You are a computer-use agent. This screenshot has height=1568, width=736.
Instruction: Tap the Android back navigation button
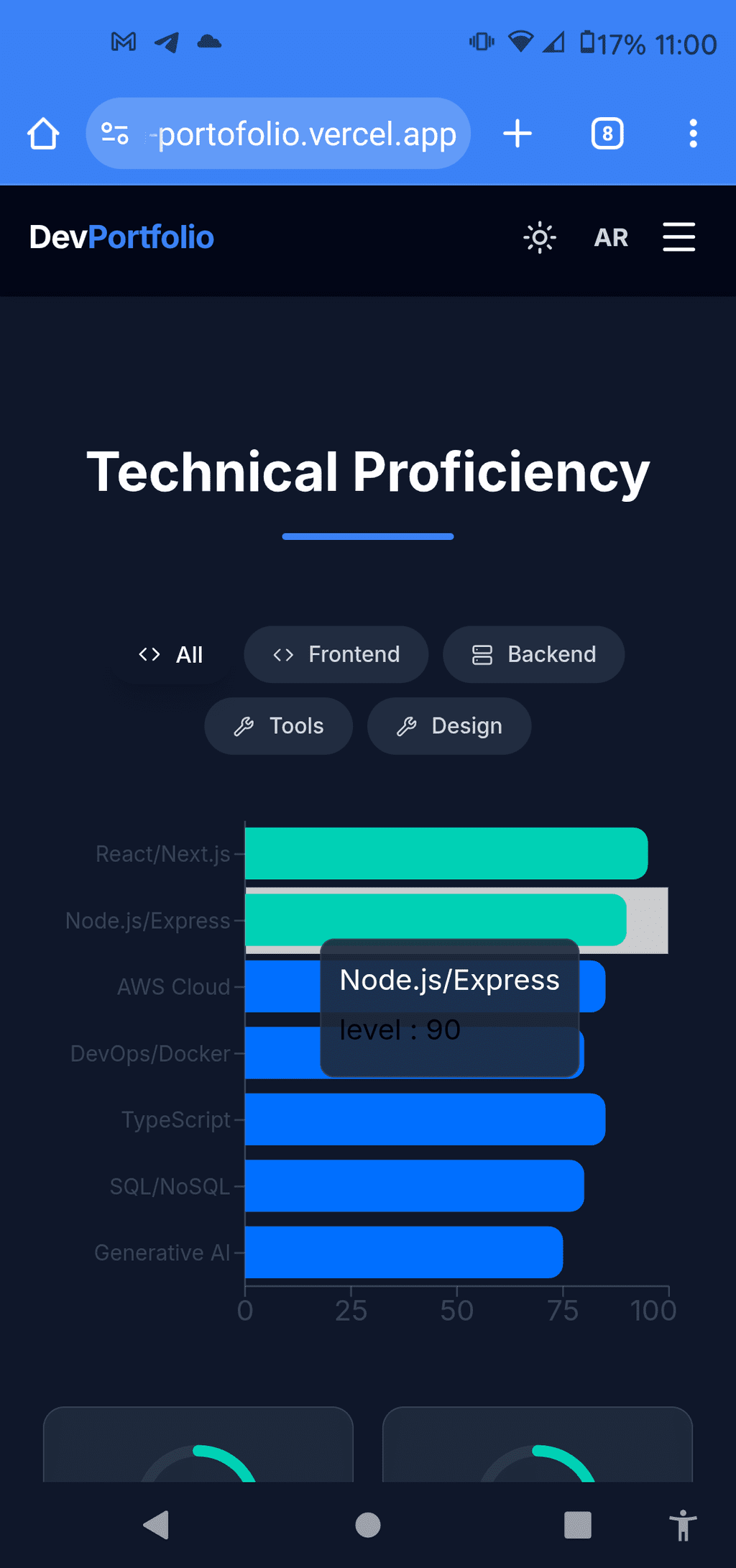(x=156, y=1525)
